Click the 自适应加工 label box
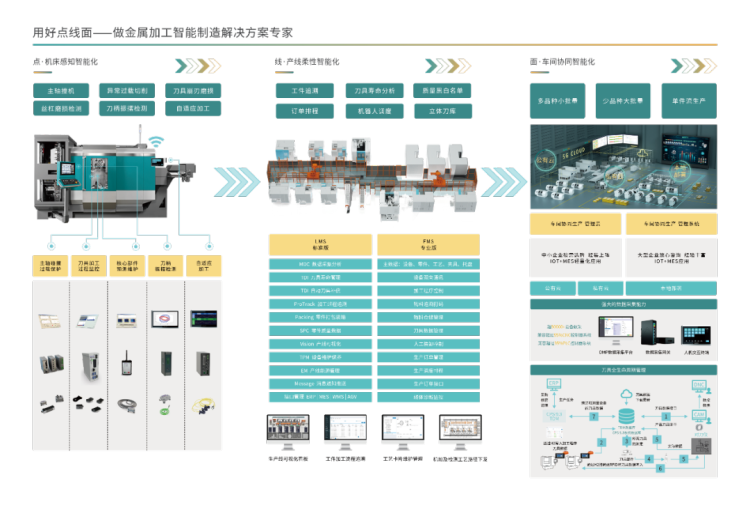This screenshot has height=513, width=750. [193, 108]
